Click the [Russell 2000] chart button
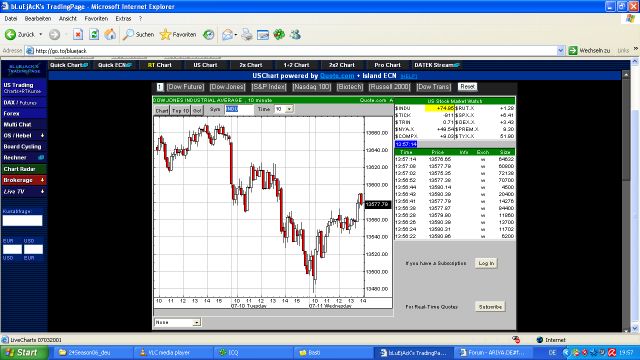This screenshot has width=640, height=360. 389,87
